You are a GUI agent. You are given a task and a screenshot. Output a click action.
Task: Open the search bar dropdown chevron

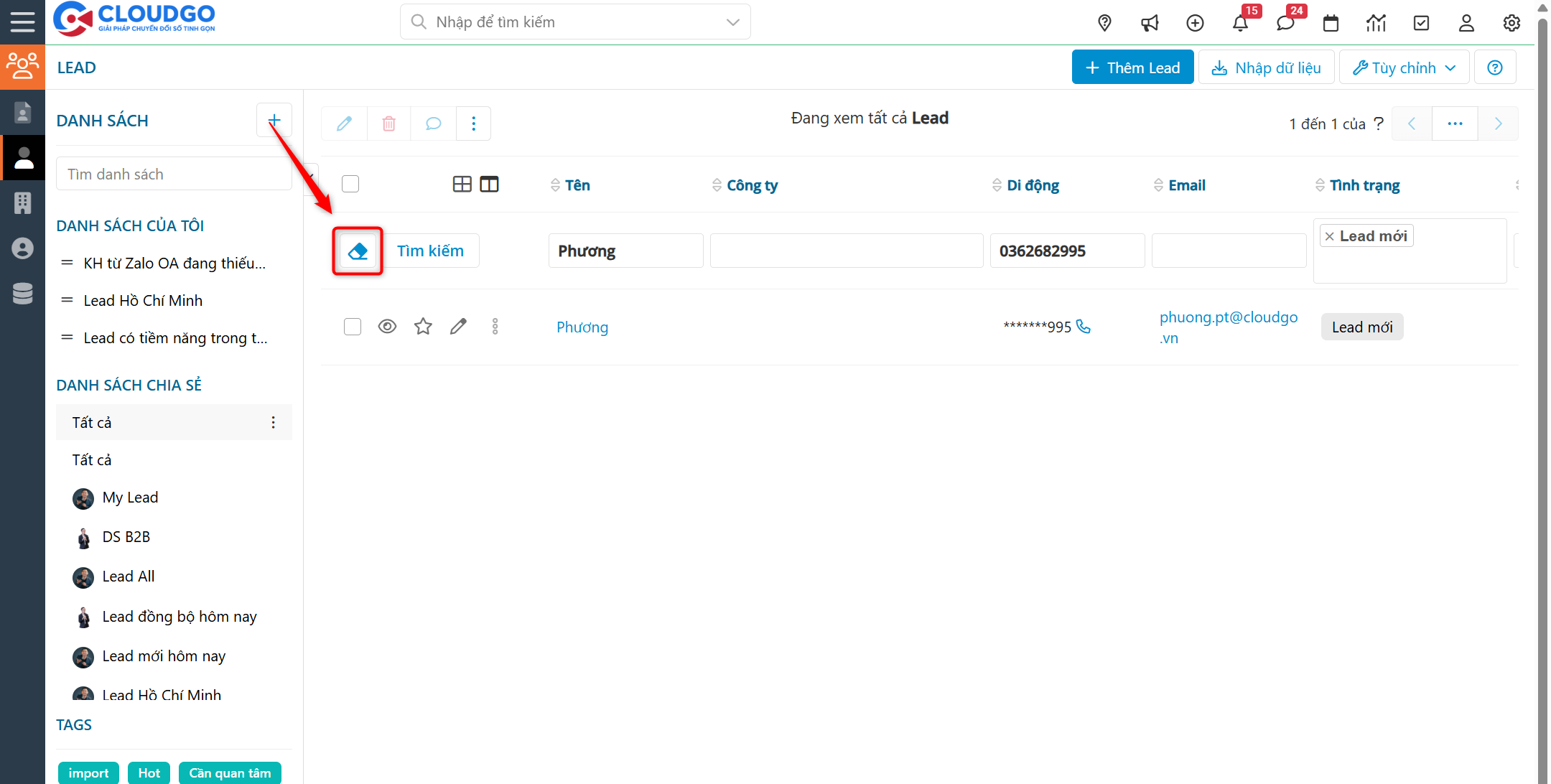click(732, 22)
